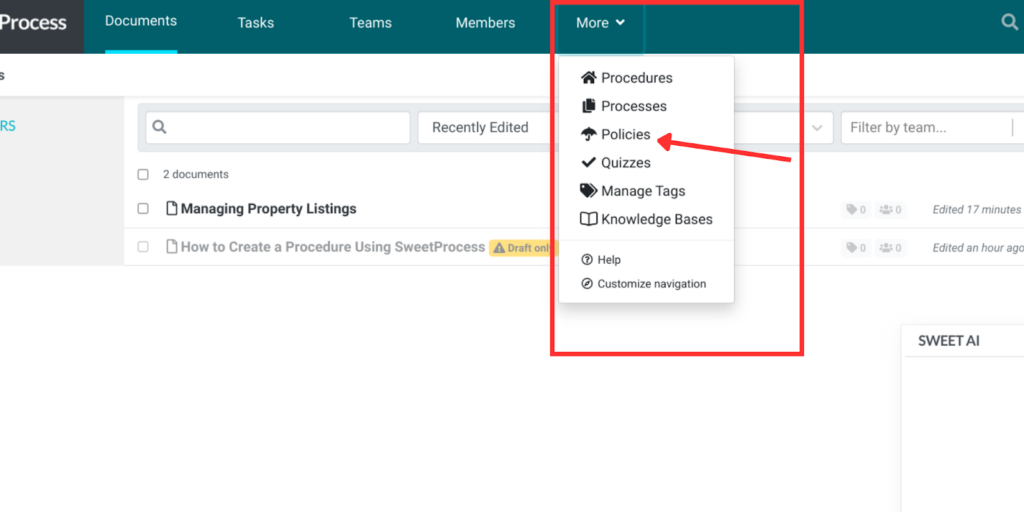Open How to Create a Procedure Using SweetProcess
The height and width of the screenshot is (512, 1024).
point(333,247)
